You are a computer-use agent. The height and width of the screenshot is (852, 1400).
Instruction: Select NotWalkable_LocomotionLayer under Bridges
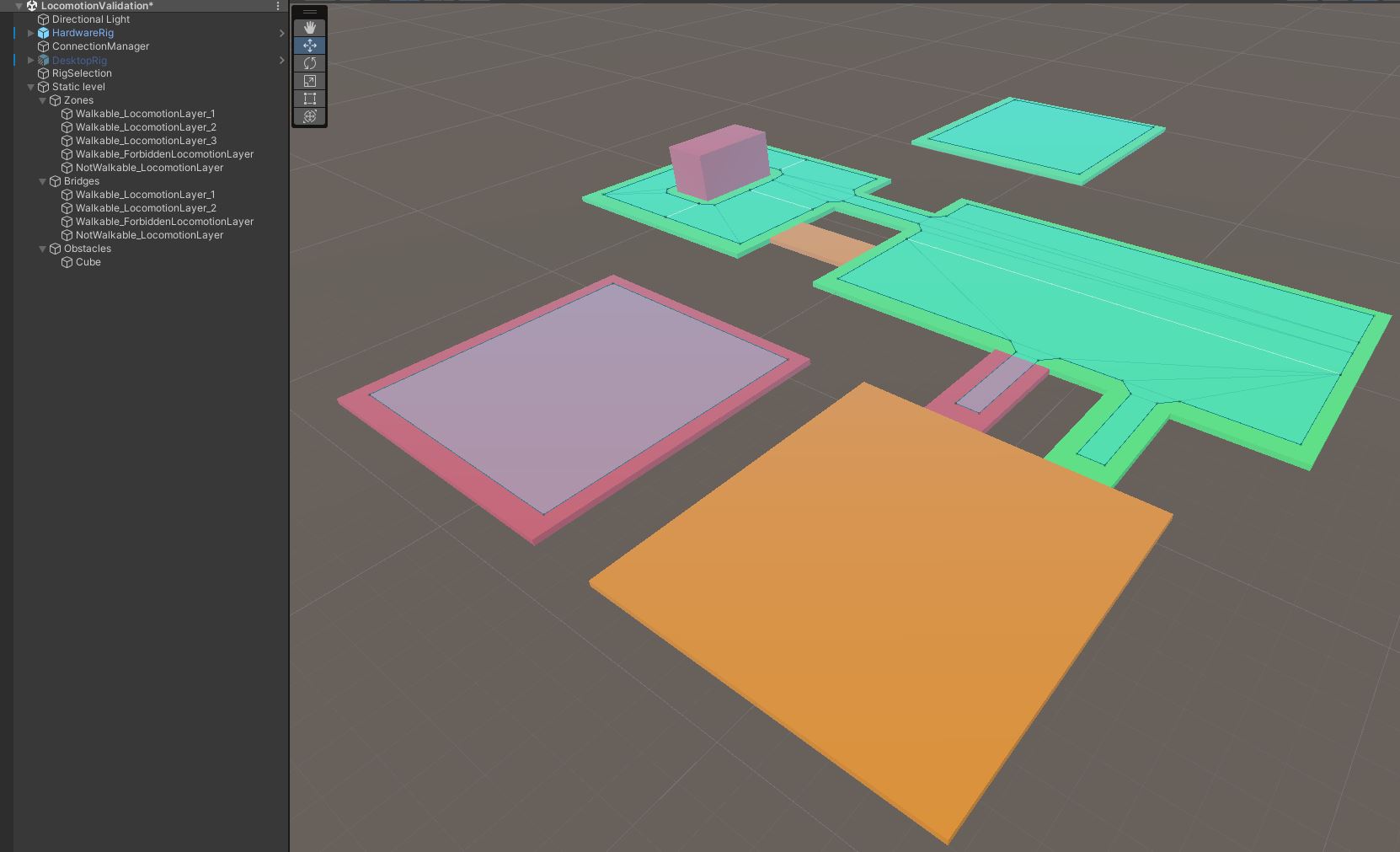tap(149, 235)
